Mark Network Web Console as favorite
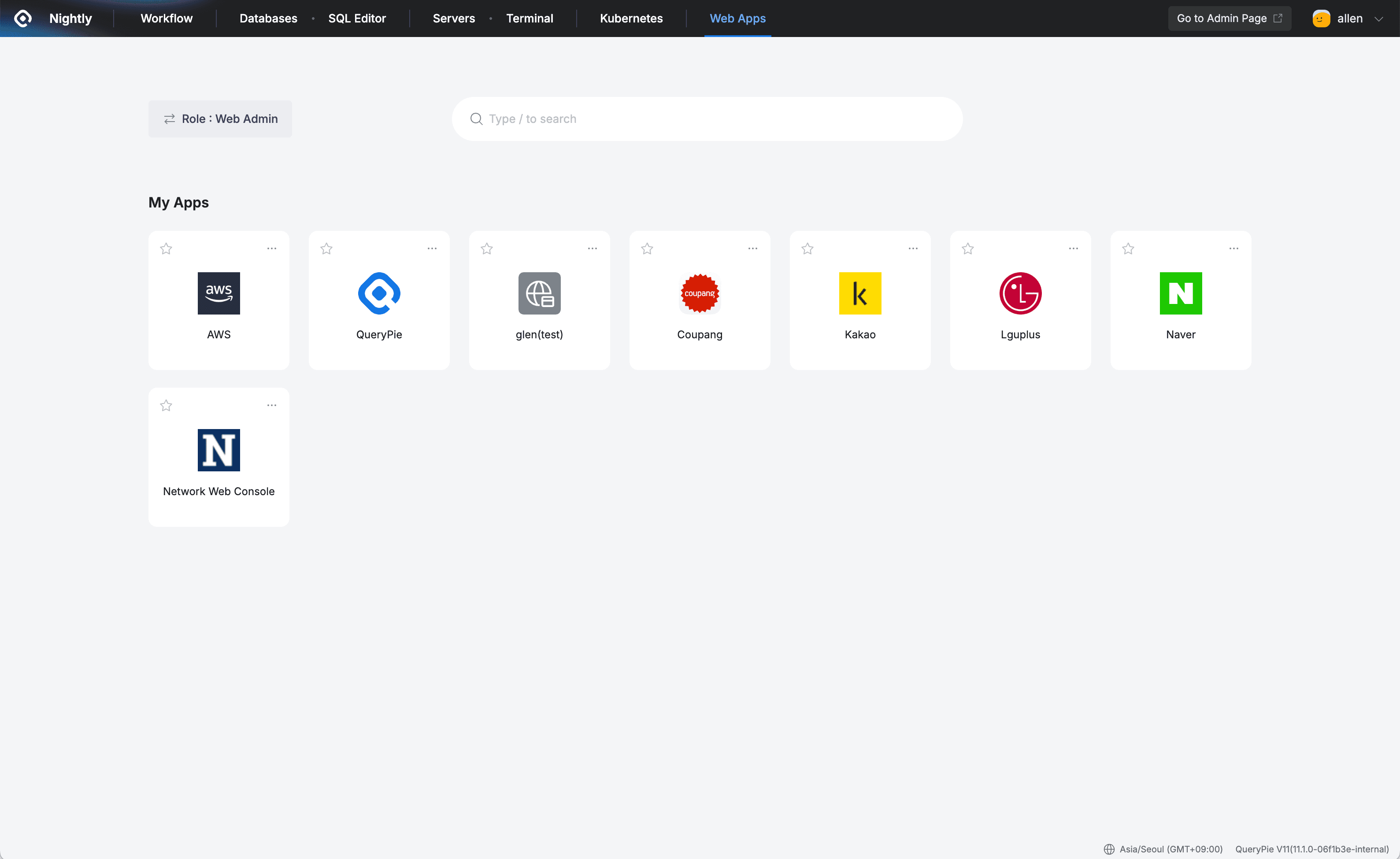 click(166, 405)
